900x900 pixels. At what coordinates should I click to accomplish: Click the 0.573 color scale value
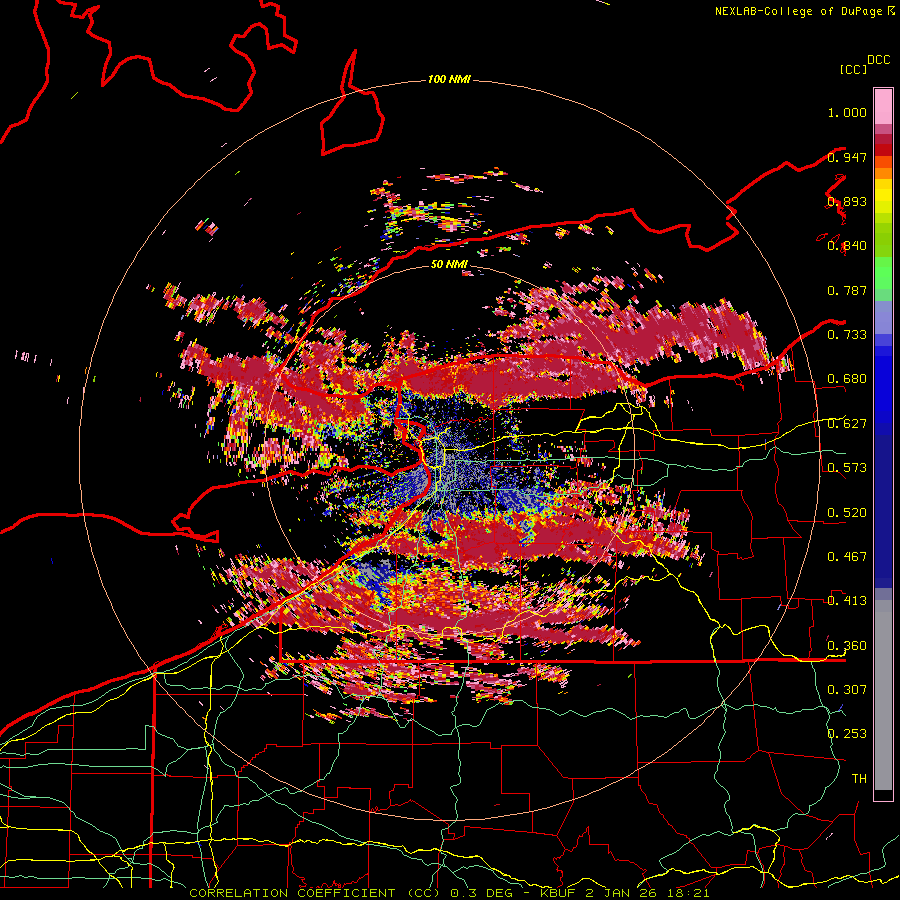pyautogui.click(x=847, y=468)
